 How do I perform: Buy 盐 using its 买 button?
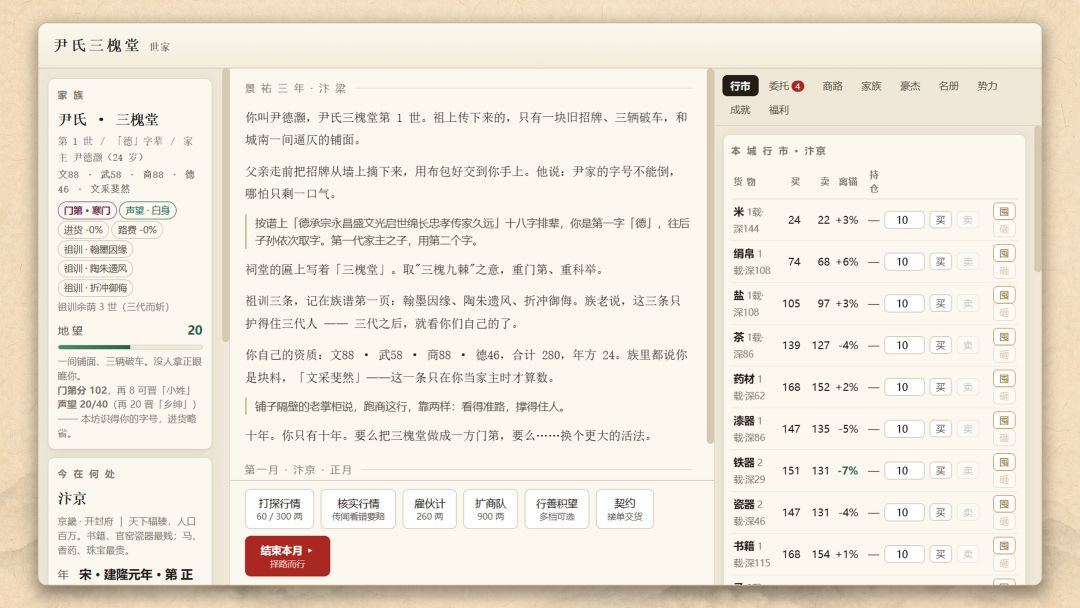pyautogui.click(x=940, y=304)
